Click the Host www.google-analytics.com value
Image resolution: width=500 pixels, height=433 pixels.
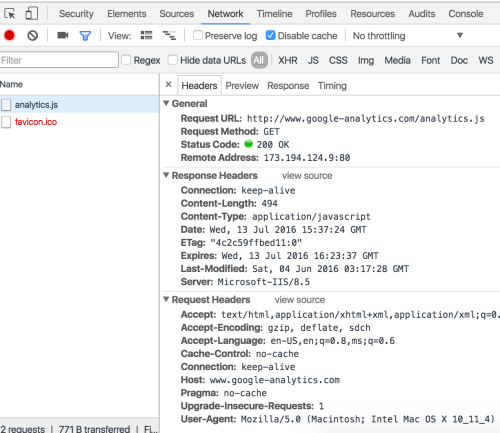pos(275,380)
